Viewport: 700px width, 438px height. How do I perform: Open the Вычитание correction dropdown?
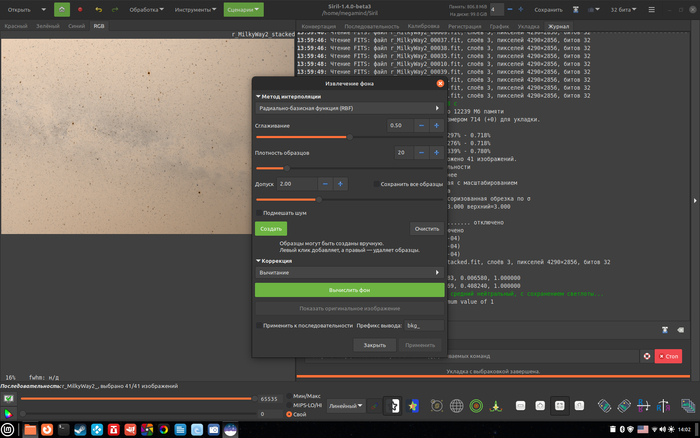click(x=348, y=272)
